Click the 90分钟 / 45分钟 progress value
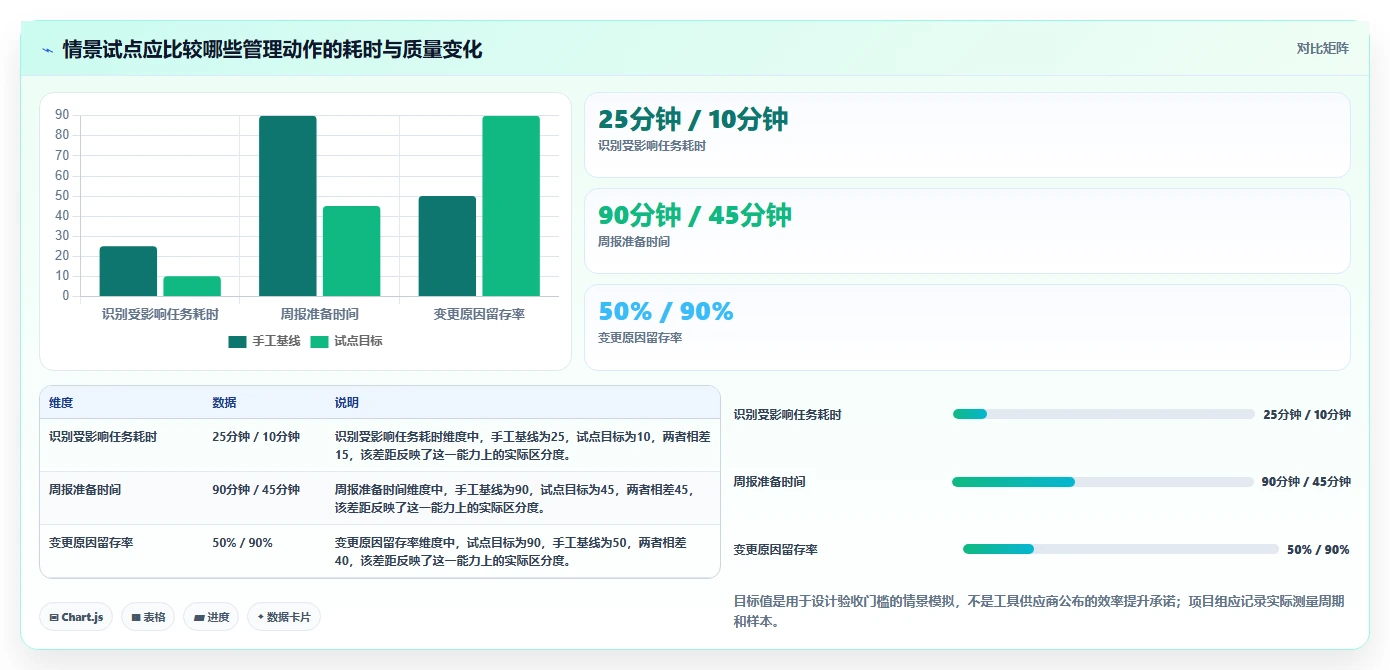The height and width of the screenshot is (670, 1390). click(1306, 482)
